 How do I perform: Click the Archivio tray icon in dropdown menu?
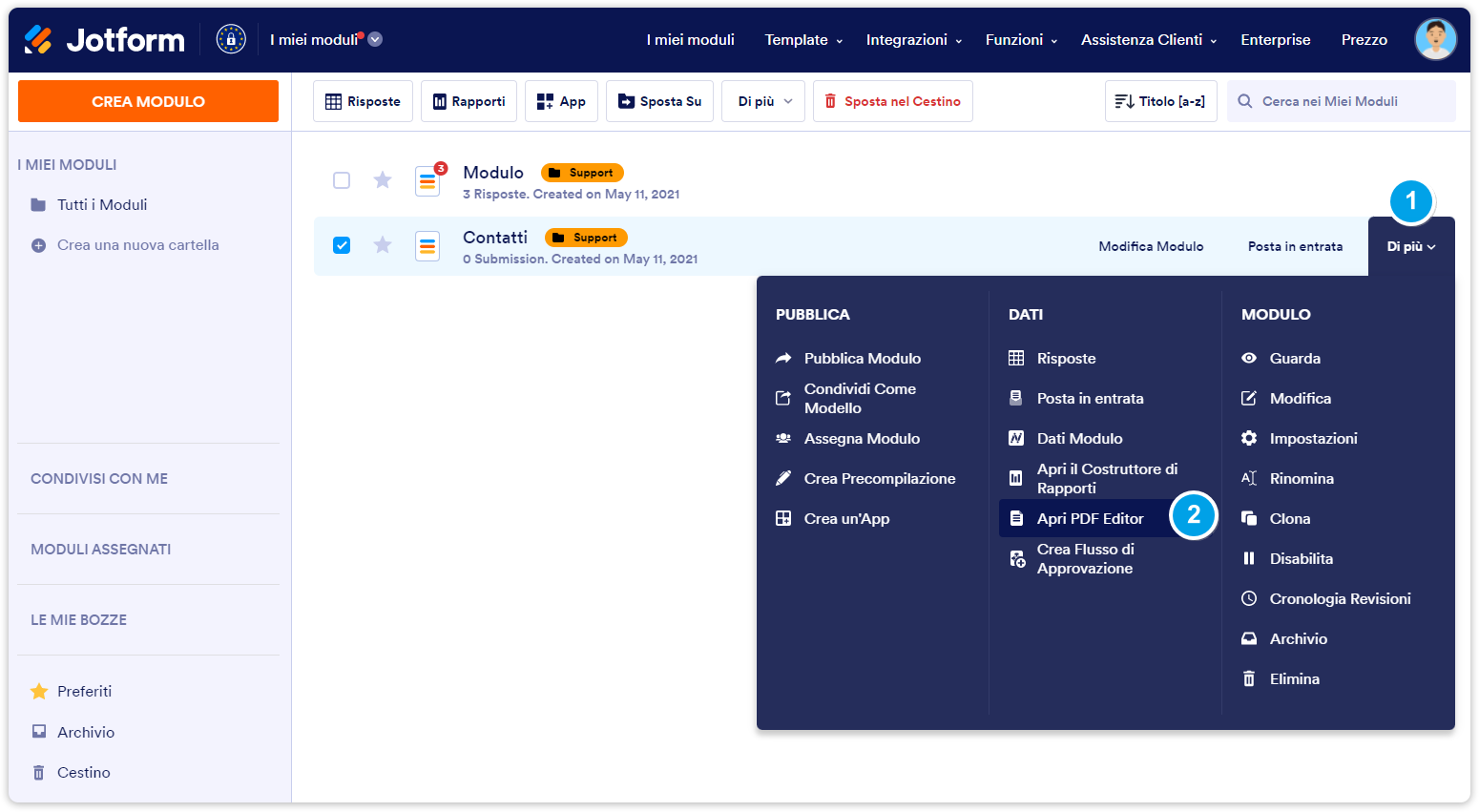point(1249,639)
